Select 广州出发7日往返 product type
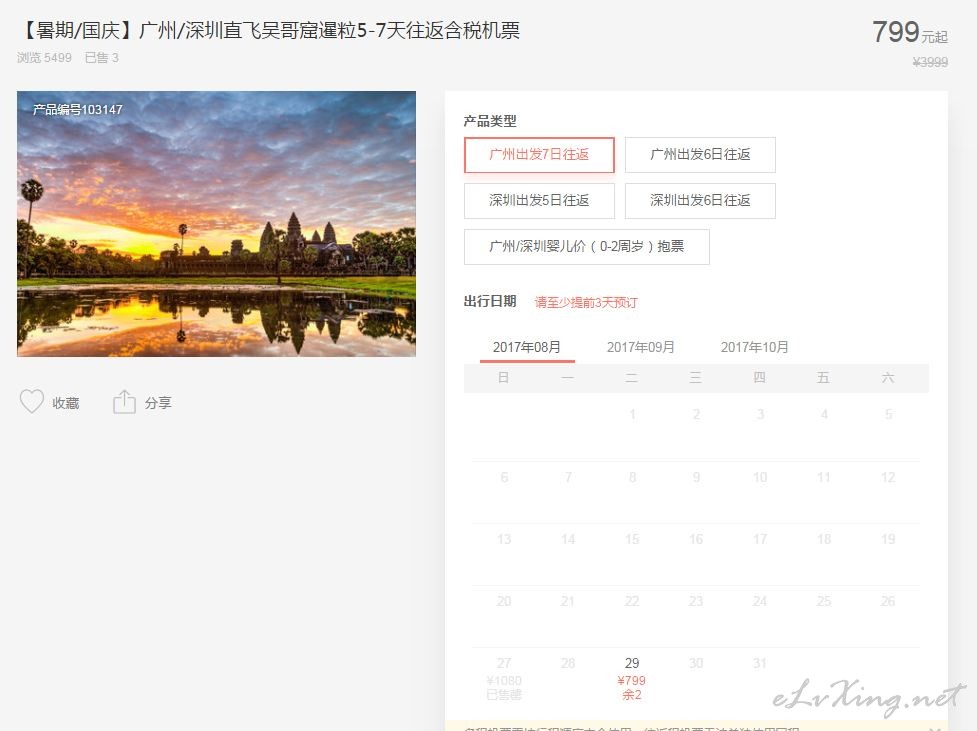Screen dimensions: 977x731 [539, 155]
